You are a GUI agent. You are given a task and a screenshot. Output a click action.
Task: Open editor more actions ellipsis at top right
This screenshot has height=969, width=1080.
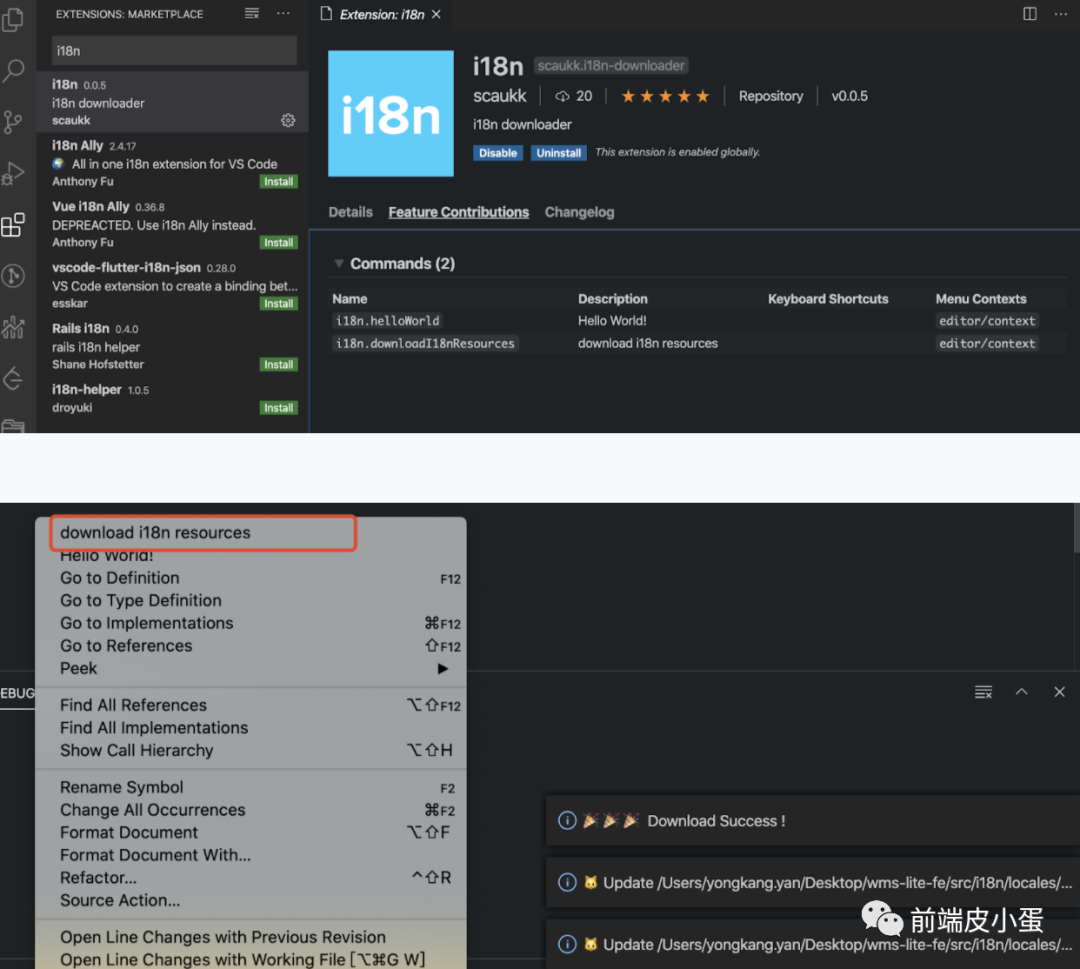(x=1061, y=14)
